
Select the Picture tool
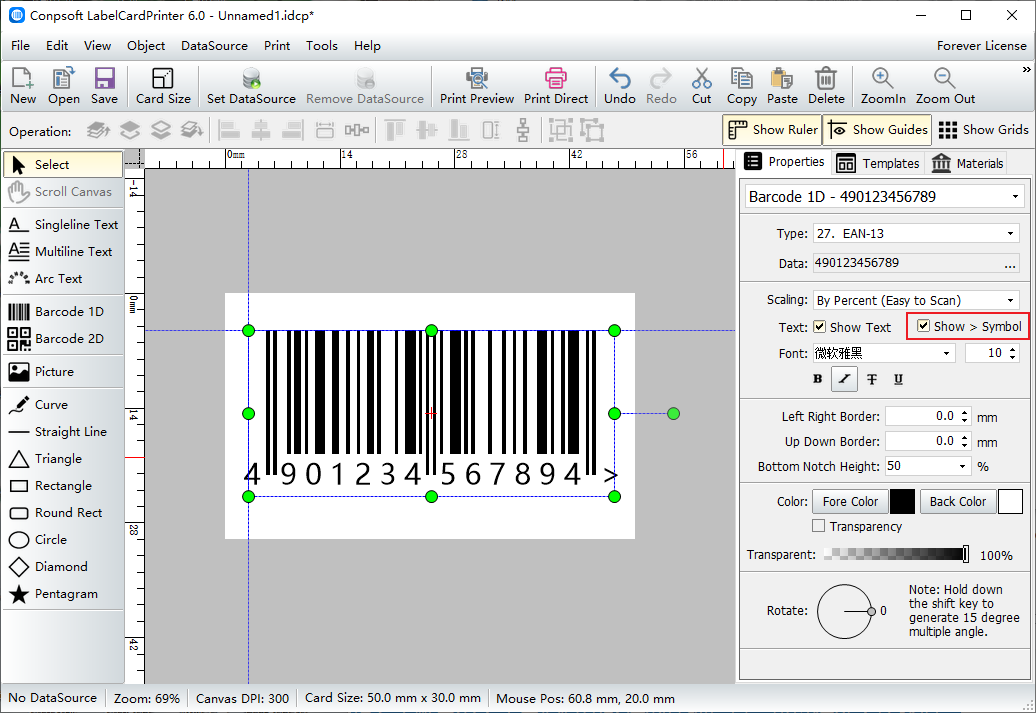[63, 372]
